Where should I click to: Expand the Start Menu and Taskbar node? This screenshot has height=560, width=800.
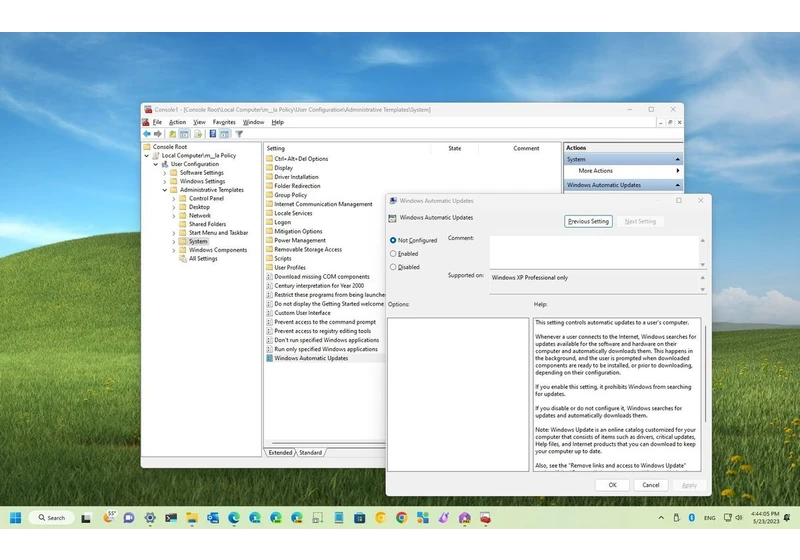(x=173, y=233)
